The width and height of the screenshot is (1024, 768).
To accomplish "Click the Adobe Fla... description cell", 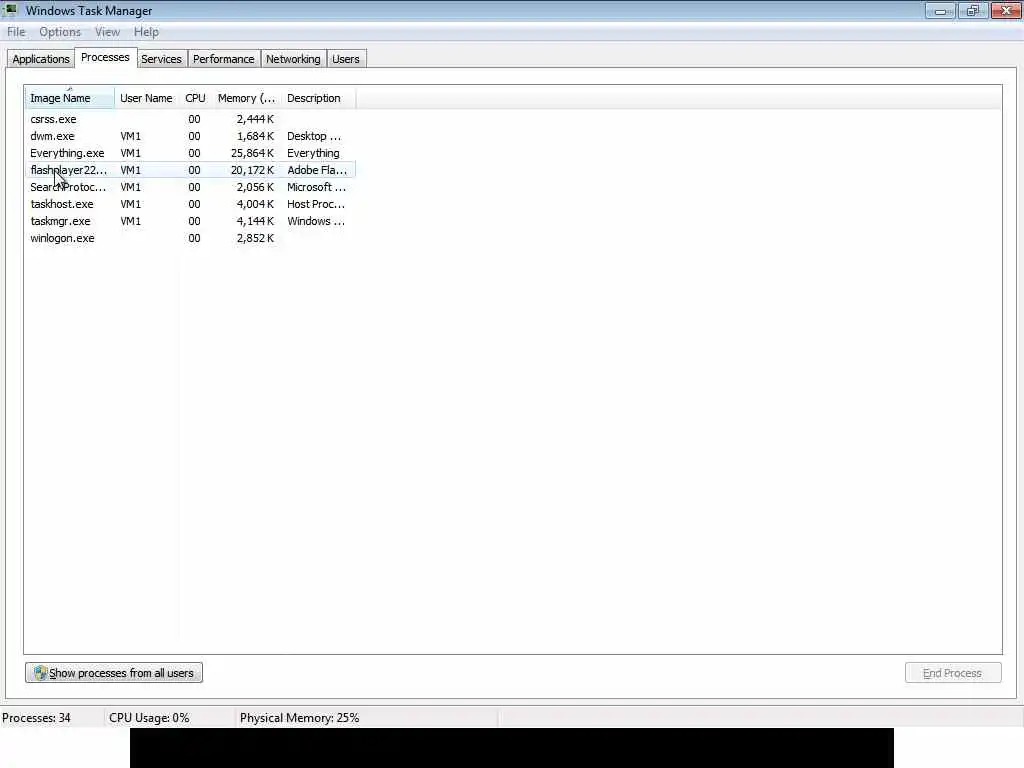I will coord(317,170).
